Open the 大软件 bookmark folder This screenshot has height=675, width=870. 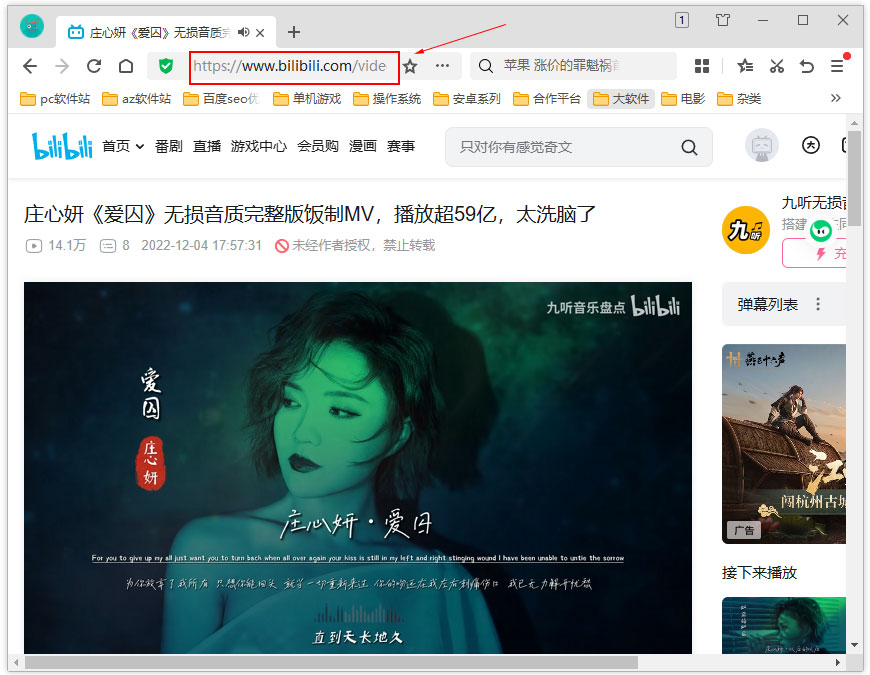coord(621,99)
